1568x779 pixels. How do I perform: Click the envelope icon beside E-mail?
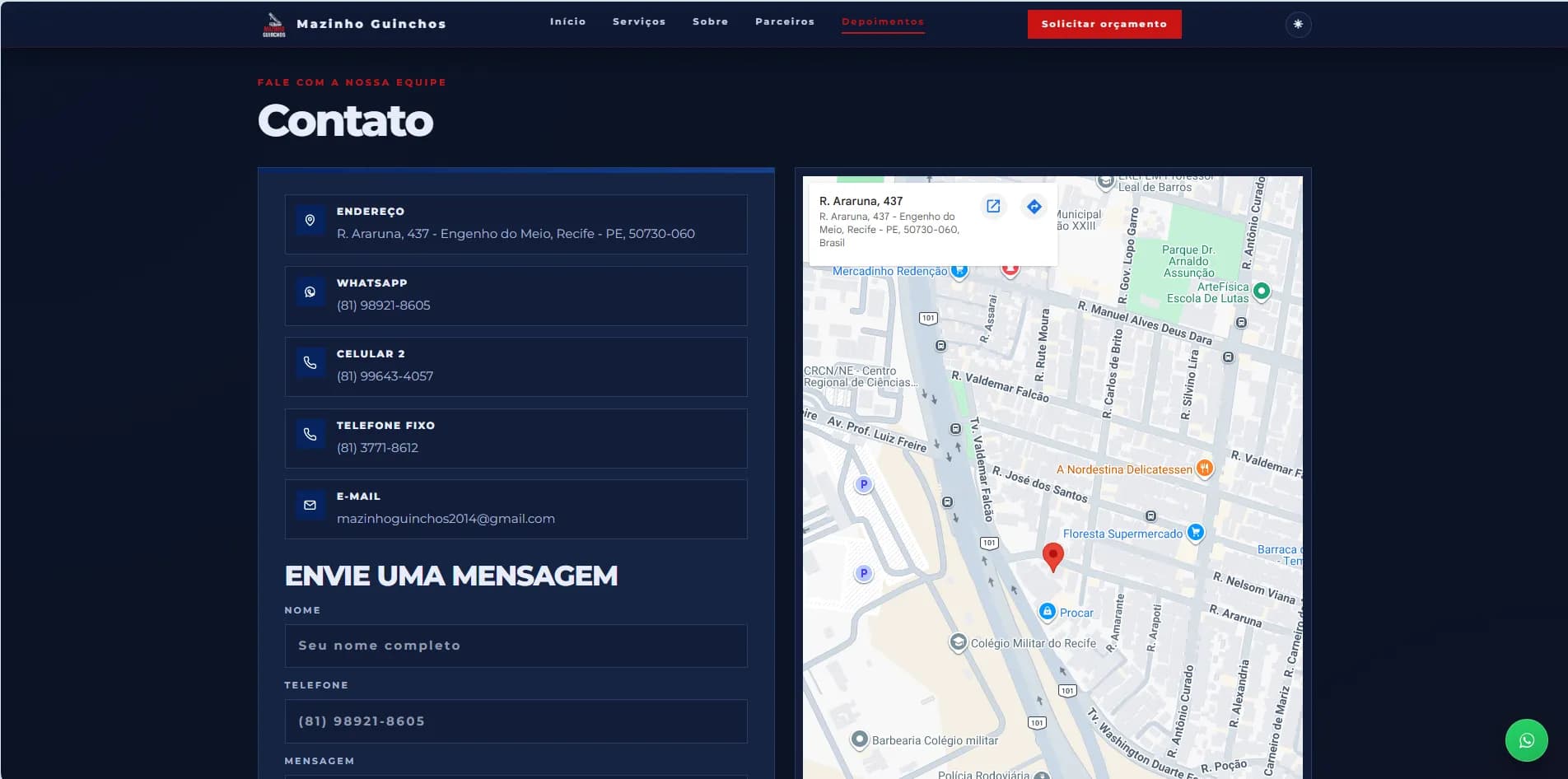click(x=310, y=505)
